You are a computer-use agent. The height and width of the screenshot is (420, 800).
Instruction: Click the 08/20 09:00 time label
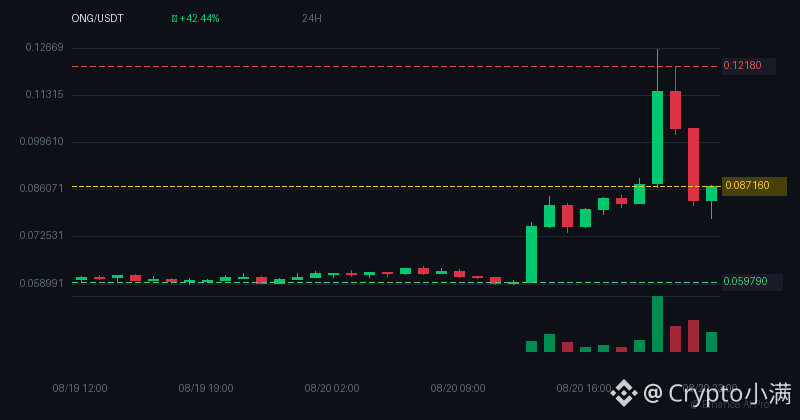458,388
